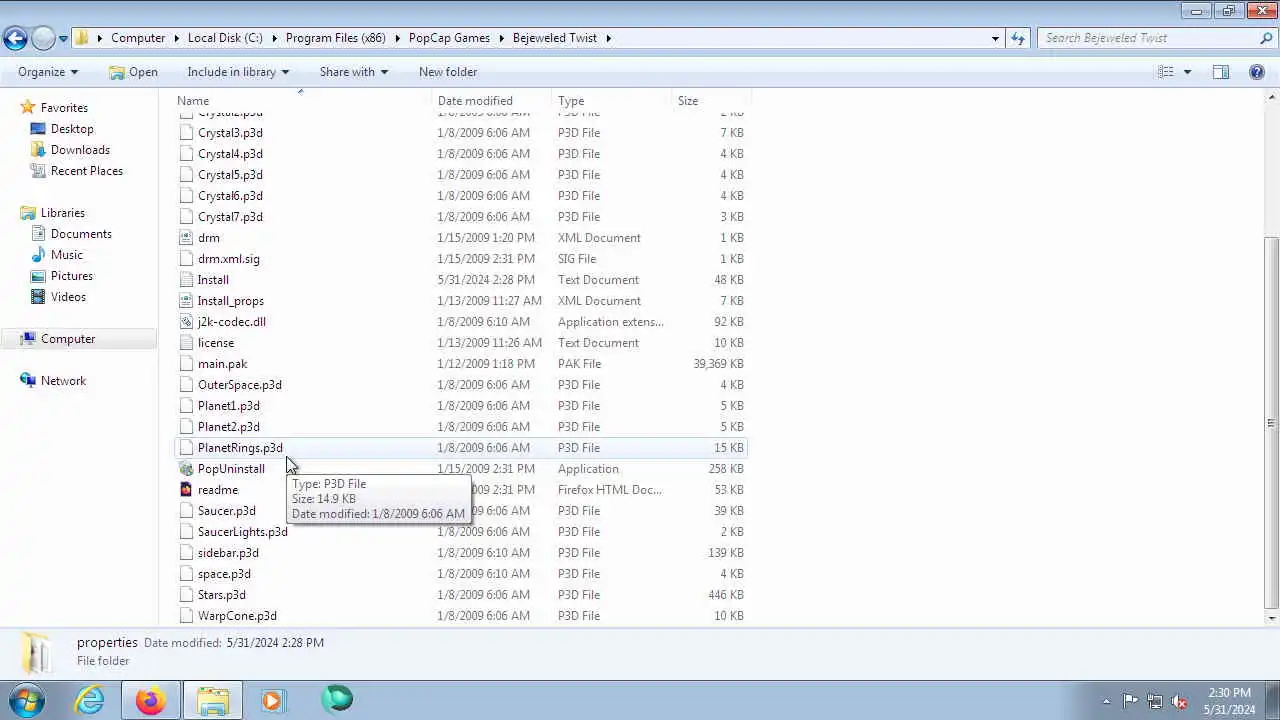The width and height of the screenshot is (1280, 720).
Task: Select the readme Firefox HTML icon
Action: point(186,490)
